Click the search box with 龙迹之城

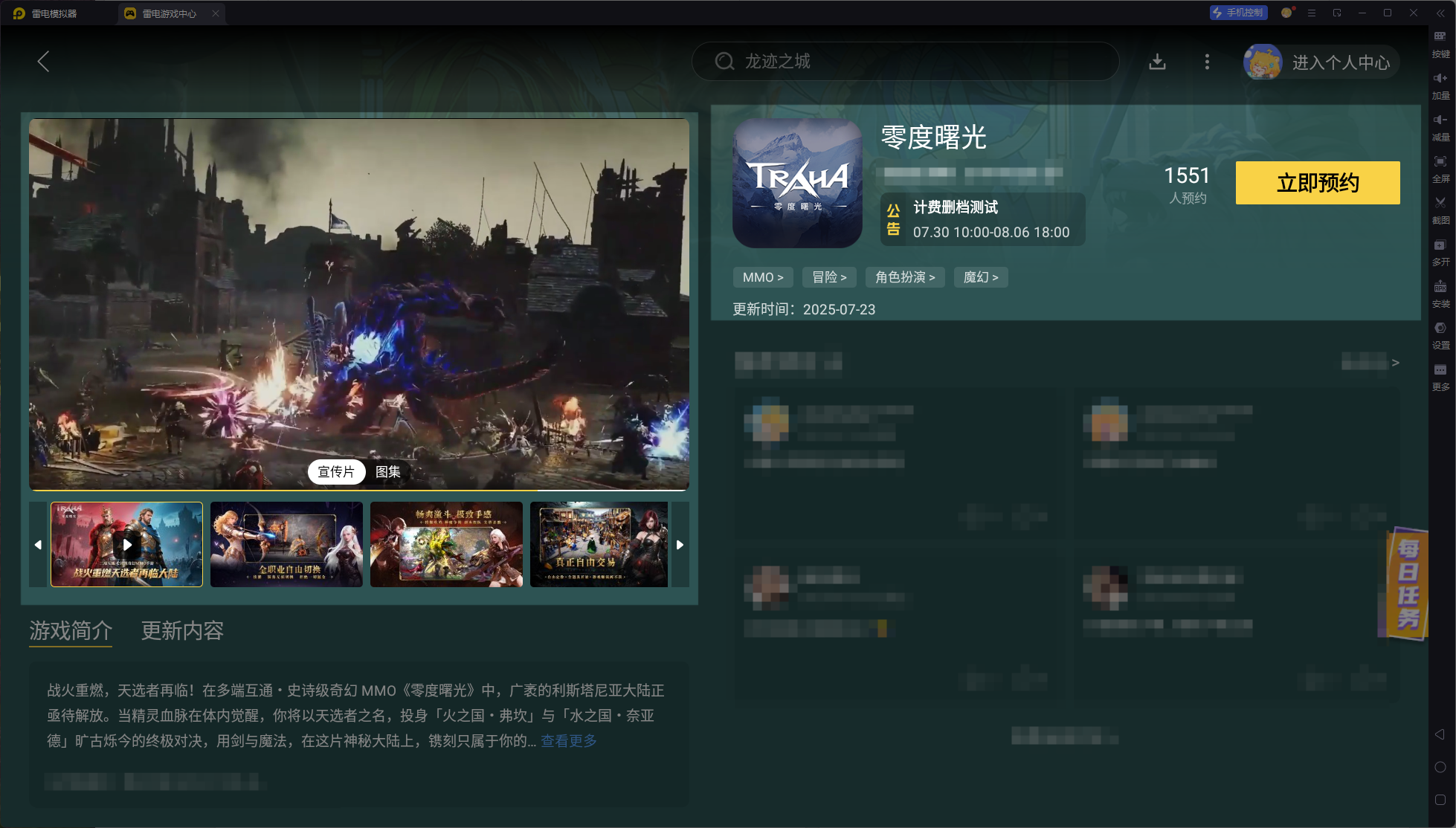click(905, 61)
